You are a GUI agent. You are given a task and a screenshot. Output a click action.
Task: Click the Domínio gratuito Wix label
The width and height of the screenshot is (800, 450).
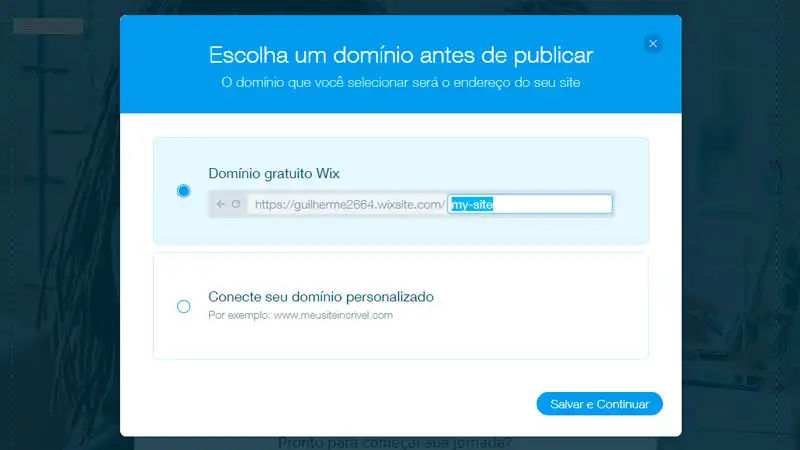(274, 173)
